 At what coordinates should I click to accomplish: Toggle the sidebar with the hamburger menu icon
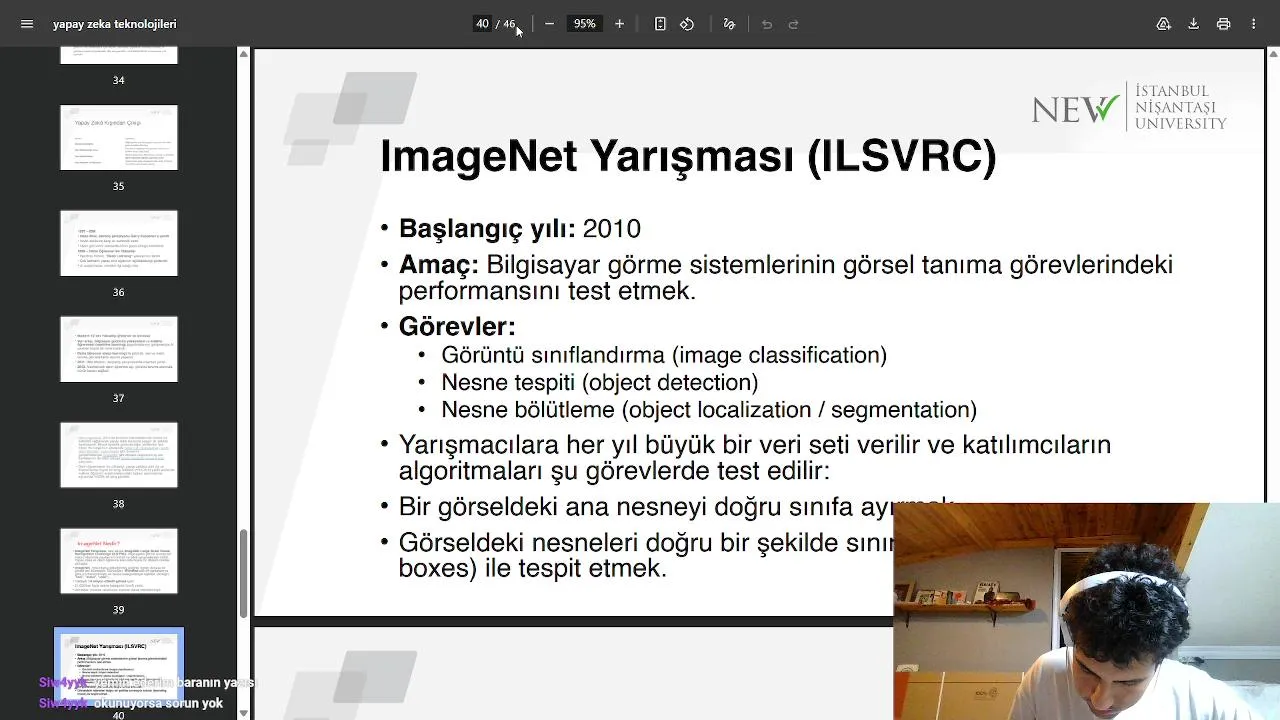[27, 24]
